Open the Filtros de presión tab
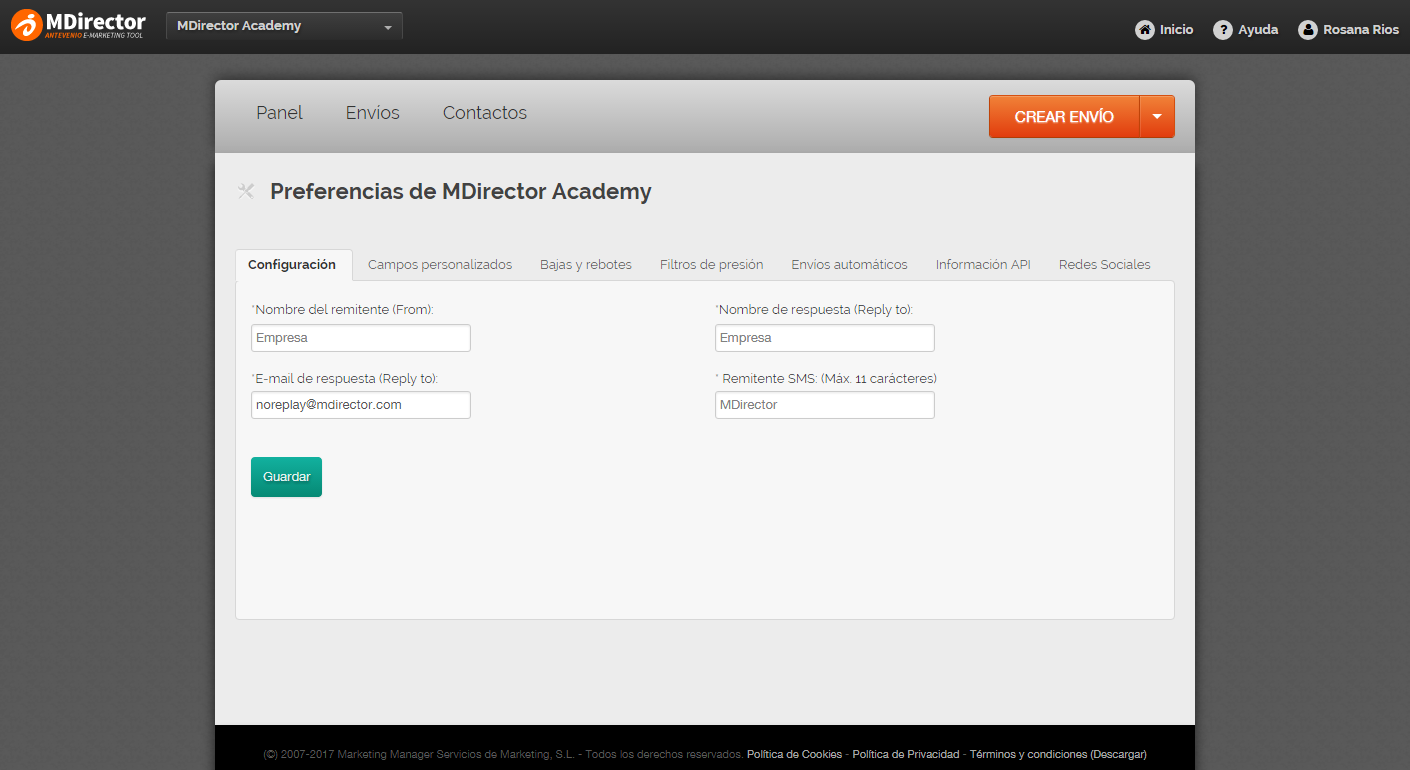The height and width of the screenshot is (770, 1410). pos(712,265)
